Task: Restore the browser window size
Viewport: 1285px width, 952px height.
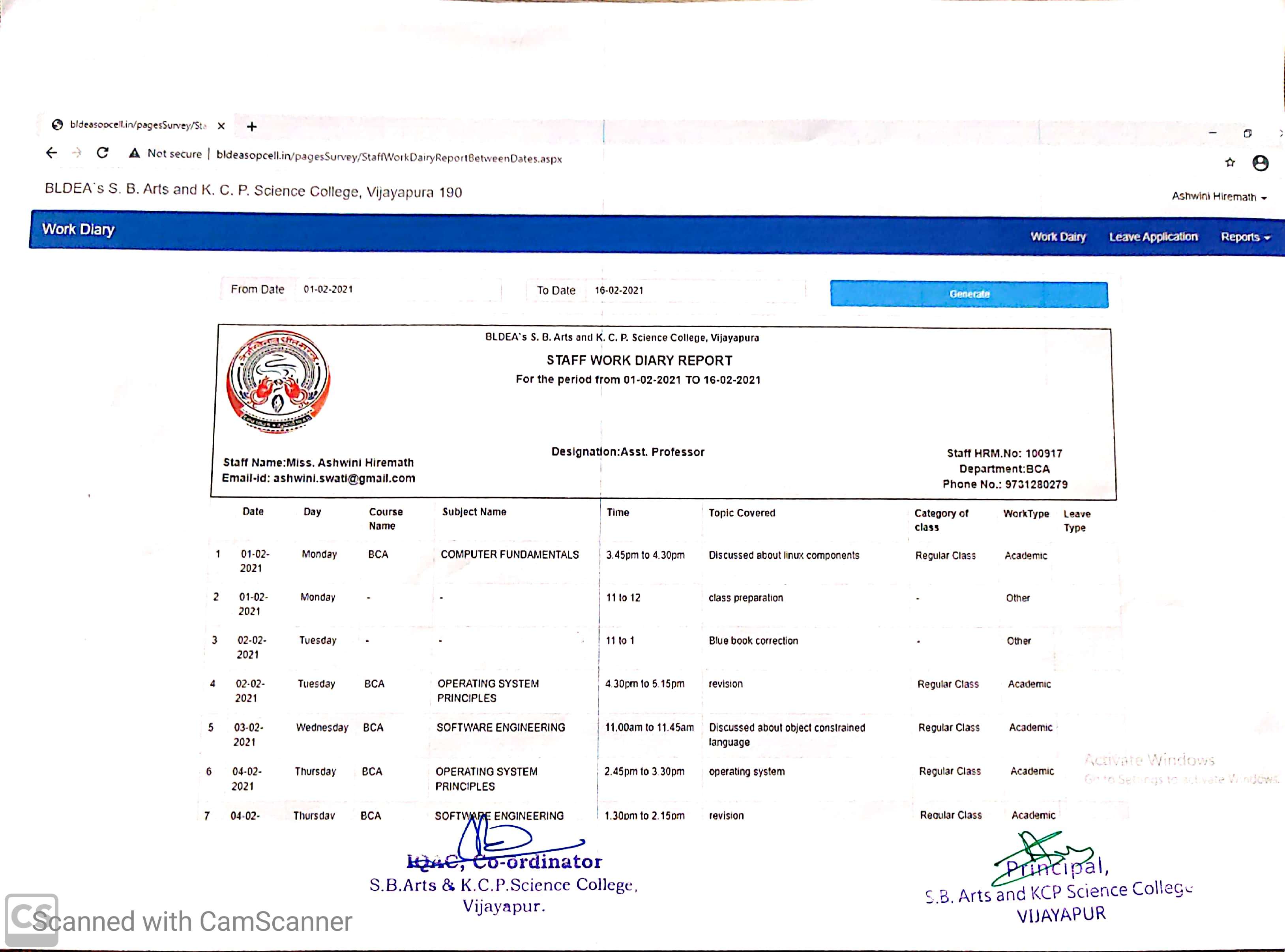Action: point(1247,133)
